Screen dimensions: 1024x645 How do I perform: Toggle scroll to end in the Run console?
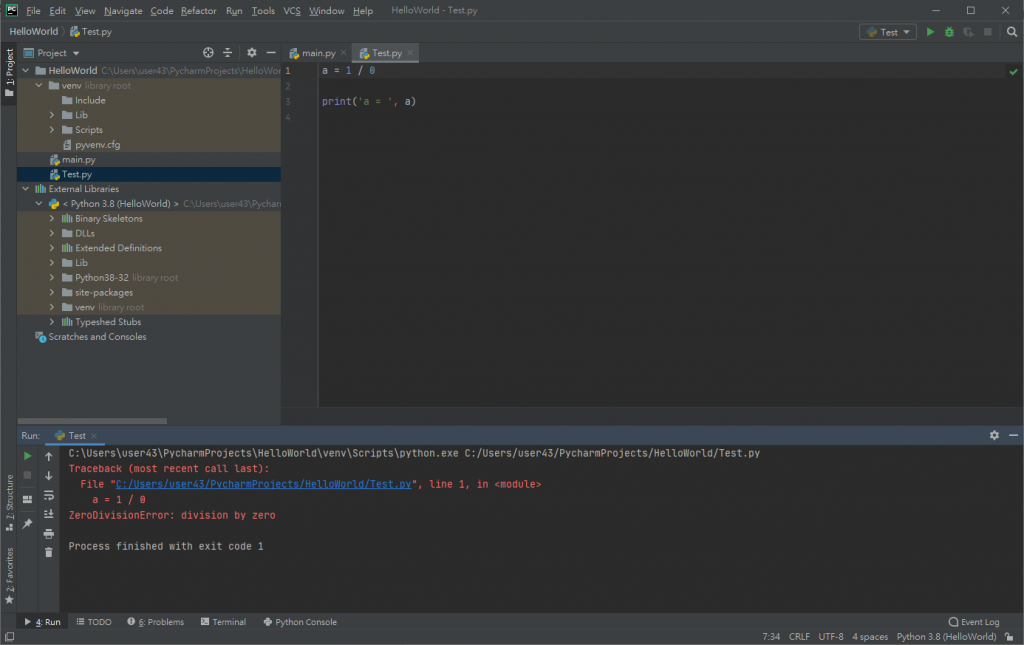[48, 514]
